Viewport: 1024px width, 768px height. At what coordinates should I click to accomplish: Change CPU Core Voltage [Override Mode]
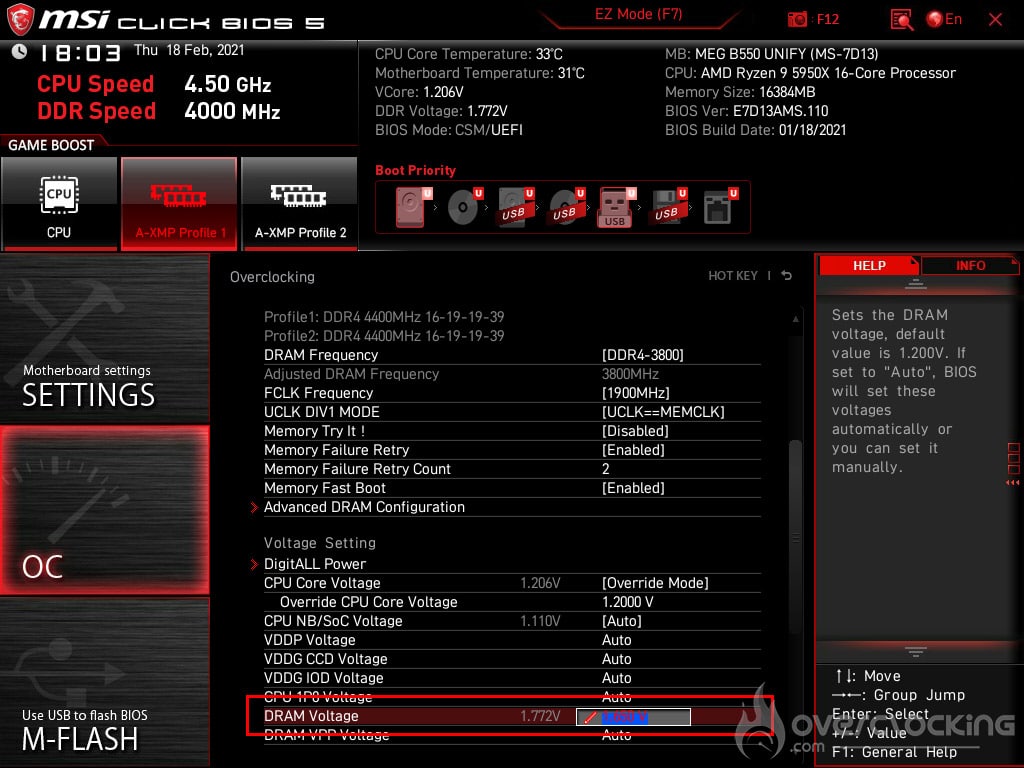coord(512,583)
